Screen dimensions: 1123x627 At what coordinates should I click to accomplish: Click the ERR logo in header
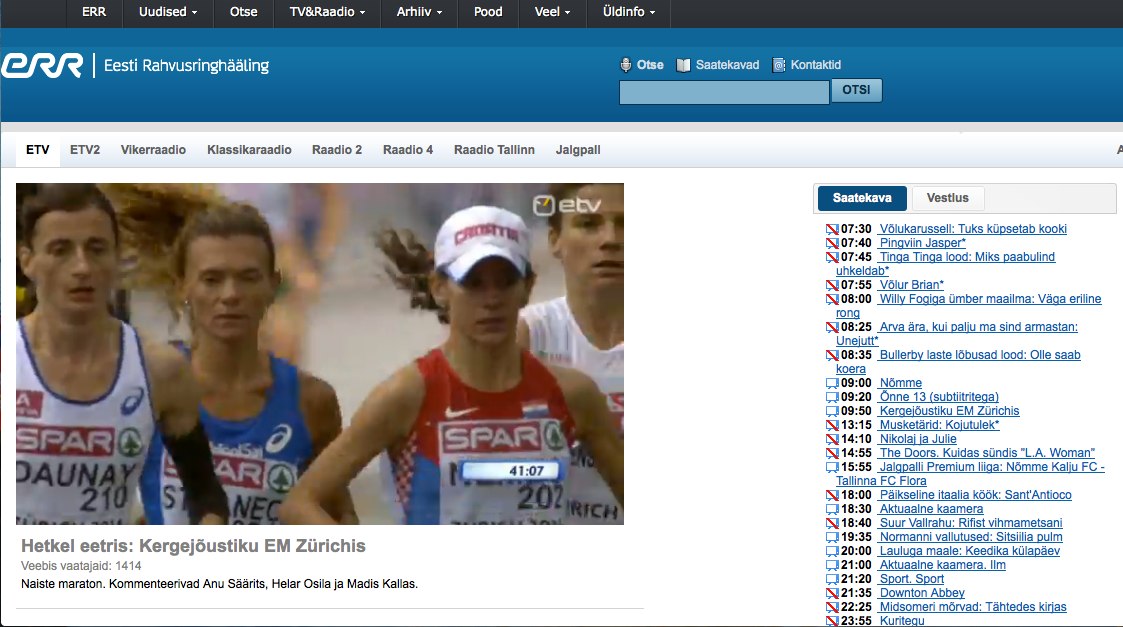coord(42,66)
